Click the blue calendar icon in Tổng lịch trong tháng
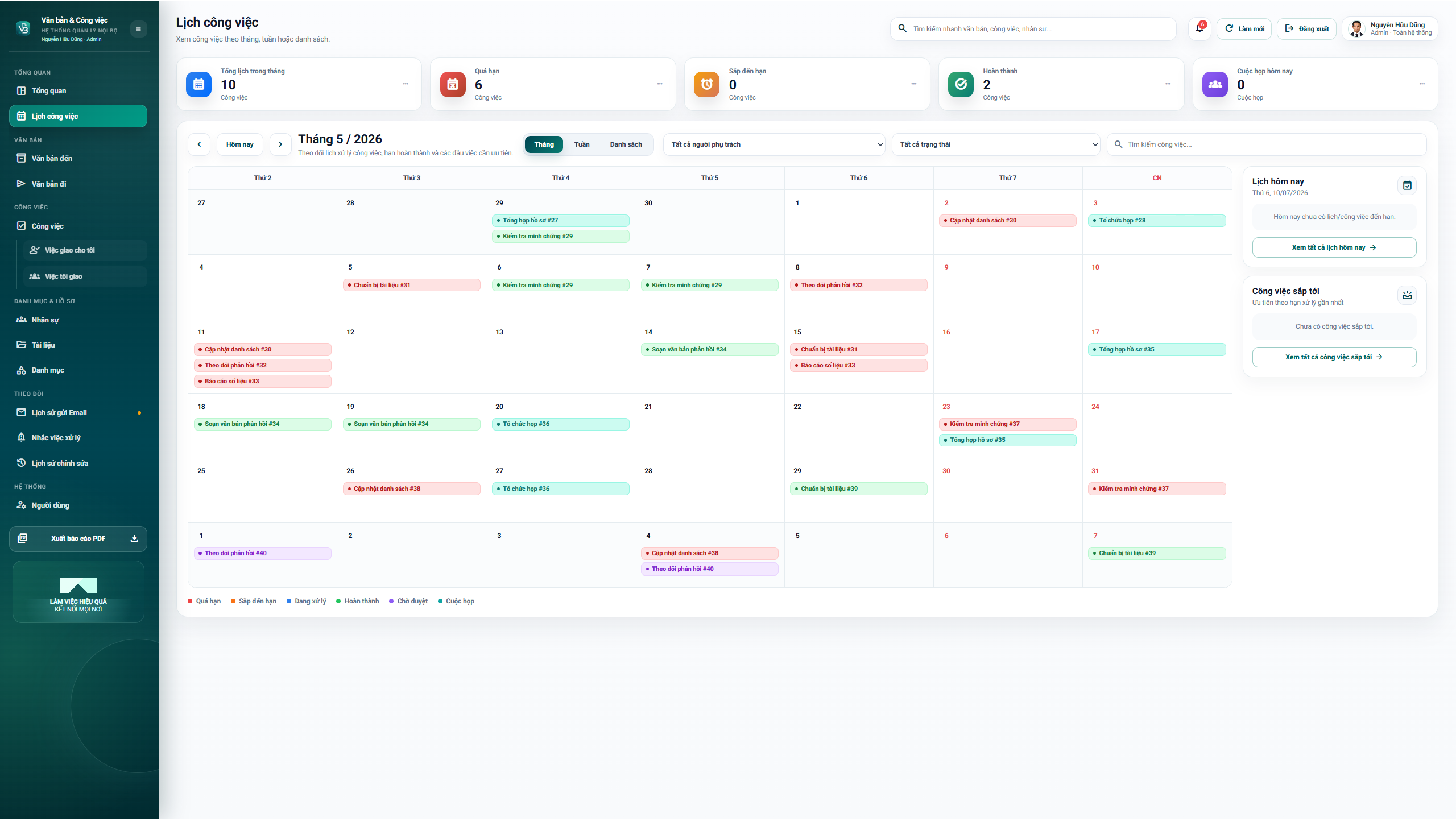 [198, 84]
